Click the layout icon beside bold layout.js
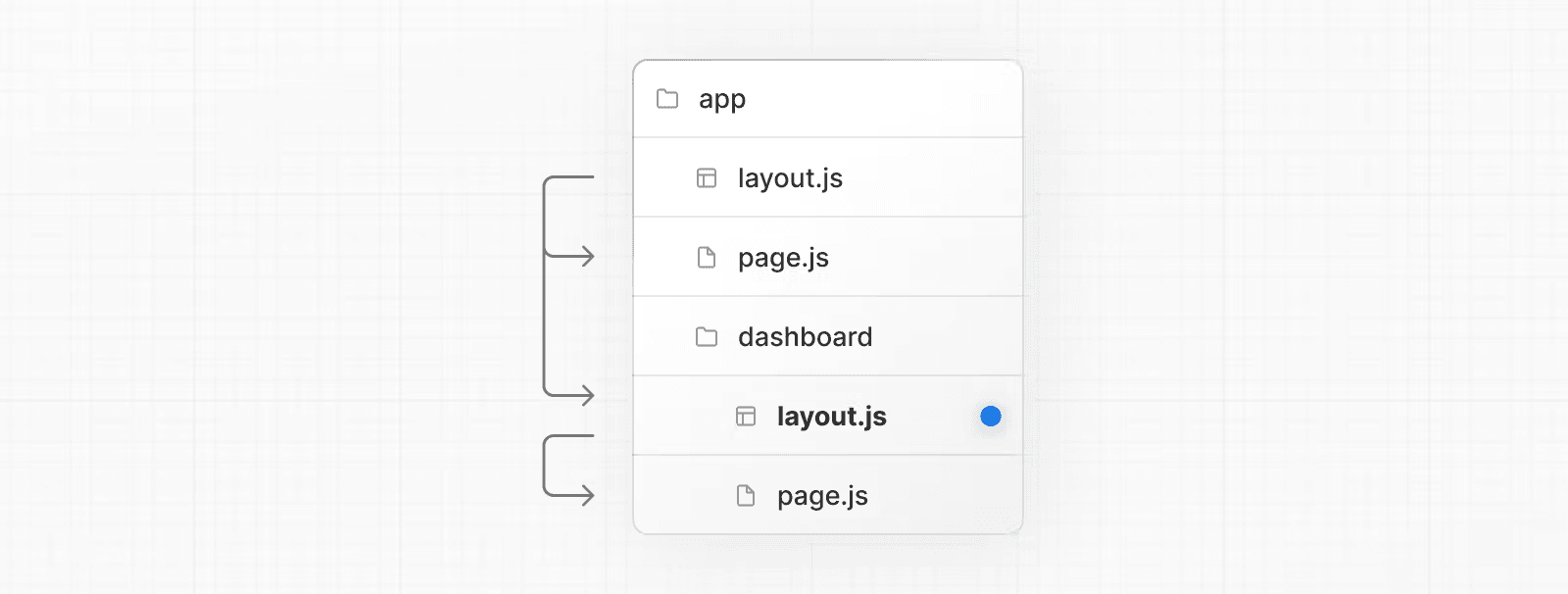The height and width of the screenshot is (594, 1568). click(746, 417)
